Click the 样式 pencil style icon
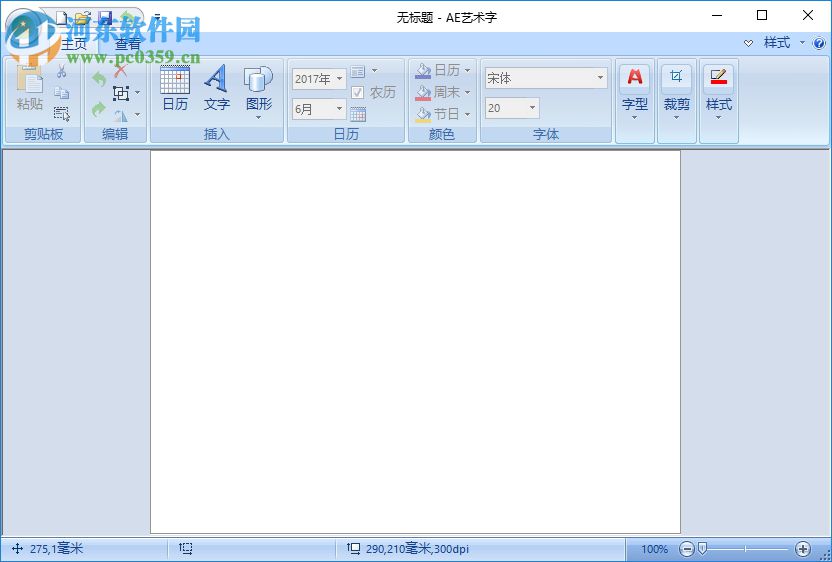 [x=718, y=77]
